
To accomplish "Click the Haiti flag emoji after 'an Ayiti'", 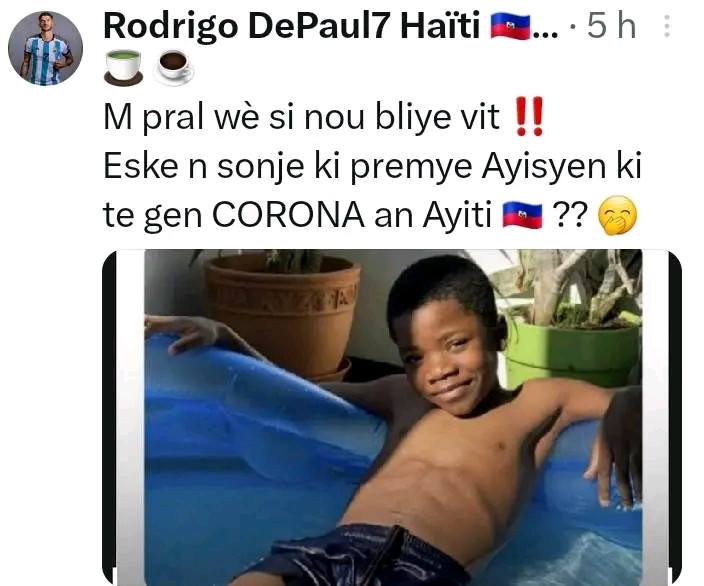I will coord(522,216).
